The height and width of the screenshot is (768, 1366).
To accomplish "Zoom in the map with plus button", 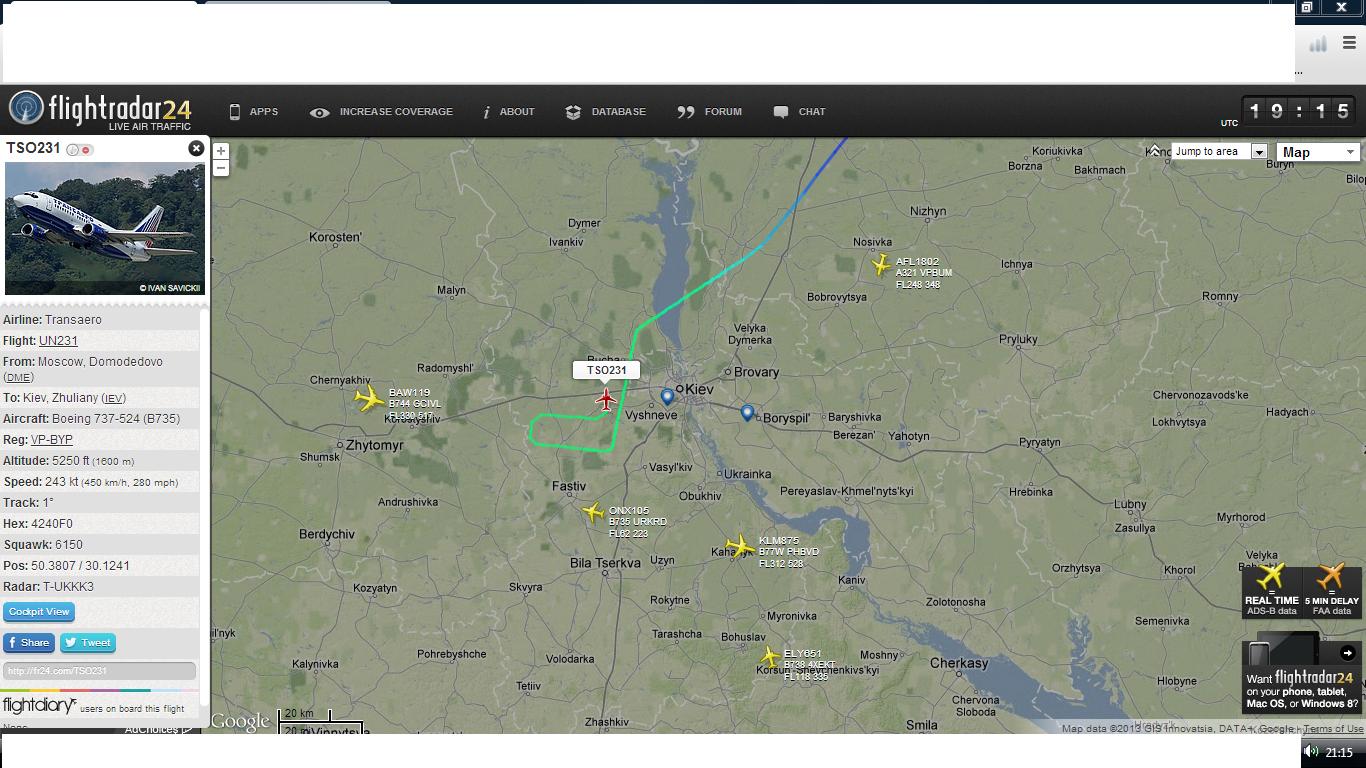I will pos(221,151).
